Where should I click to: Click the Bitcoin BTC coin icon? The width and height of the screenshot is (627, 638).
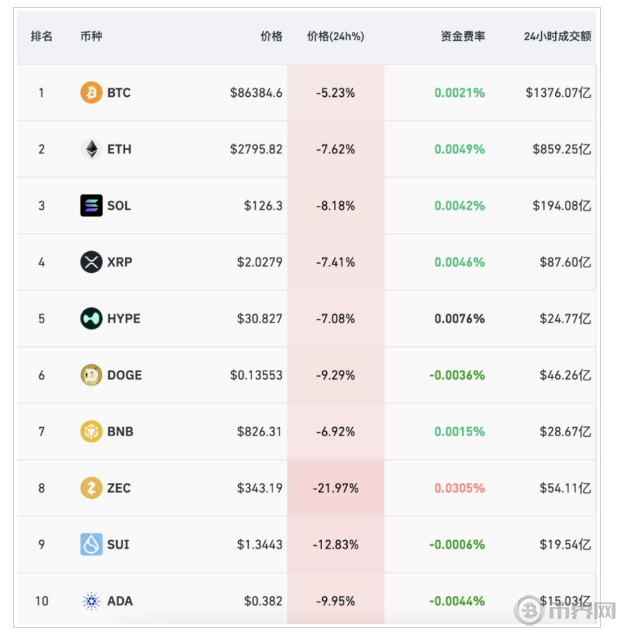91,93
